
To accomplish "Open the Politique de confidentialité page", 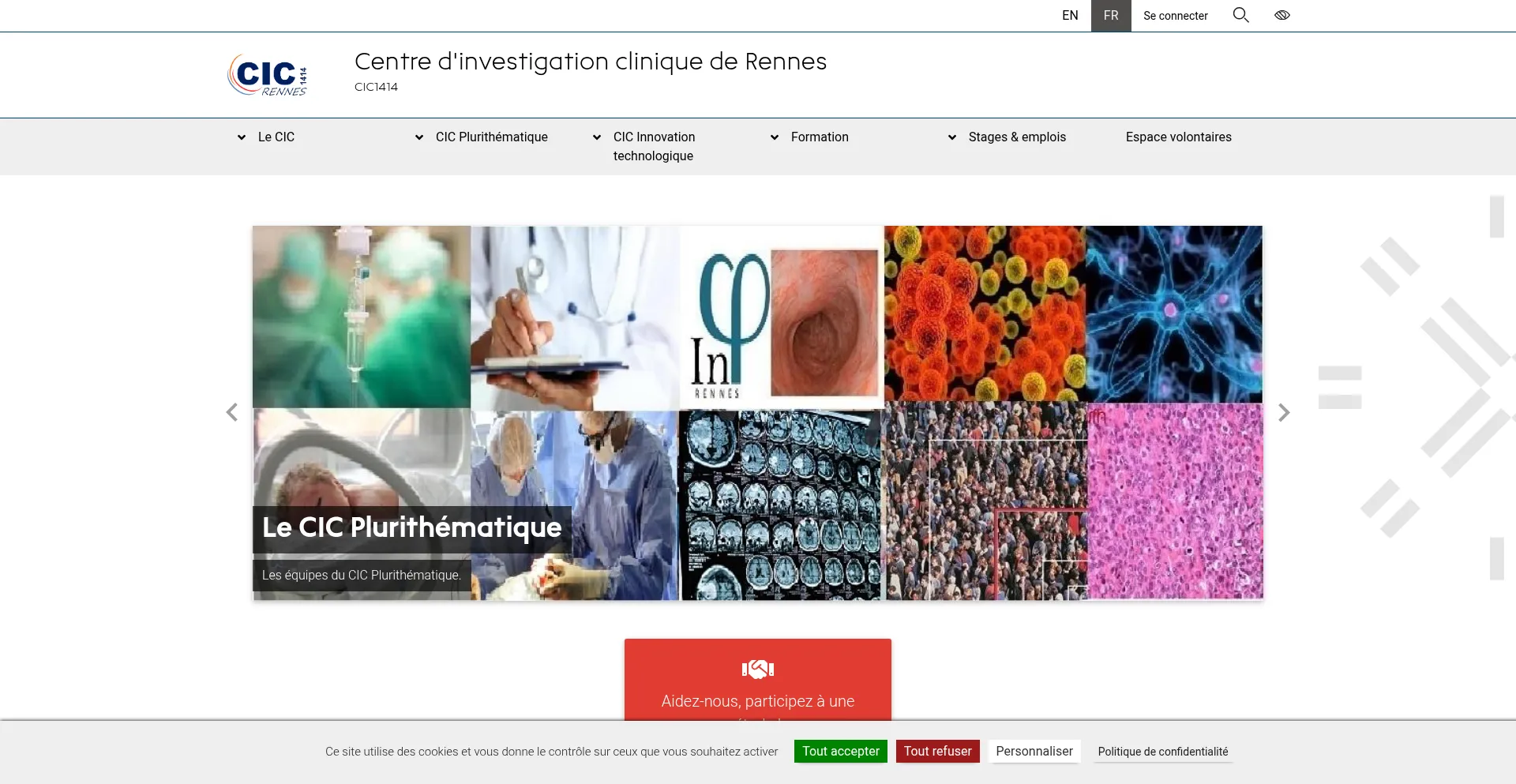I will tap(1162, 751).
